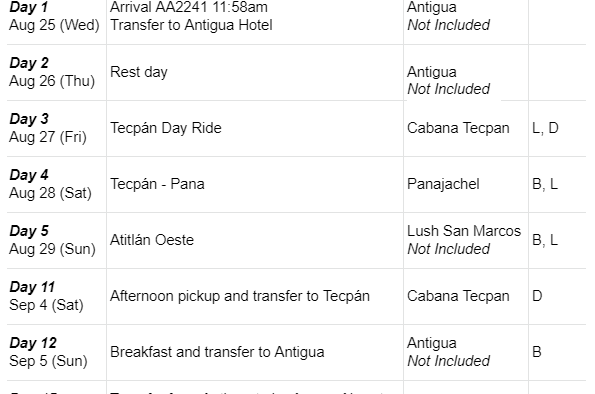Select the Panajachel lodging cell
The image size is (595, 394).
tap(466, 184)
